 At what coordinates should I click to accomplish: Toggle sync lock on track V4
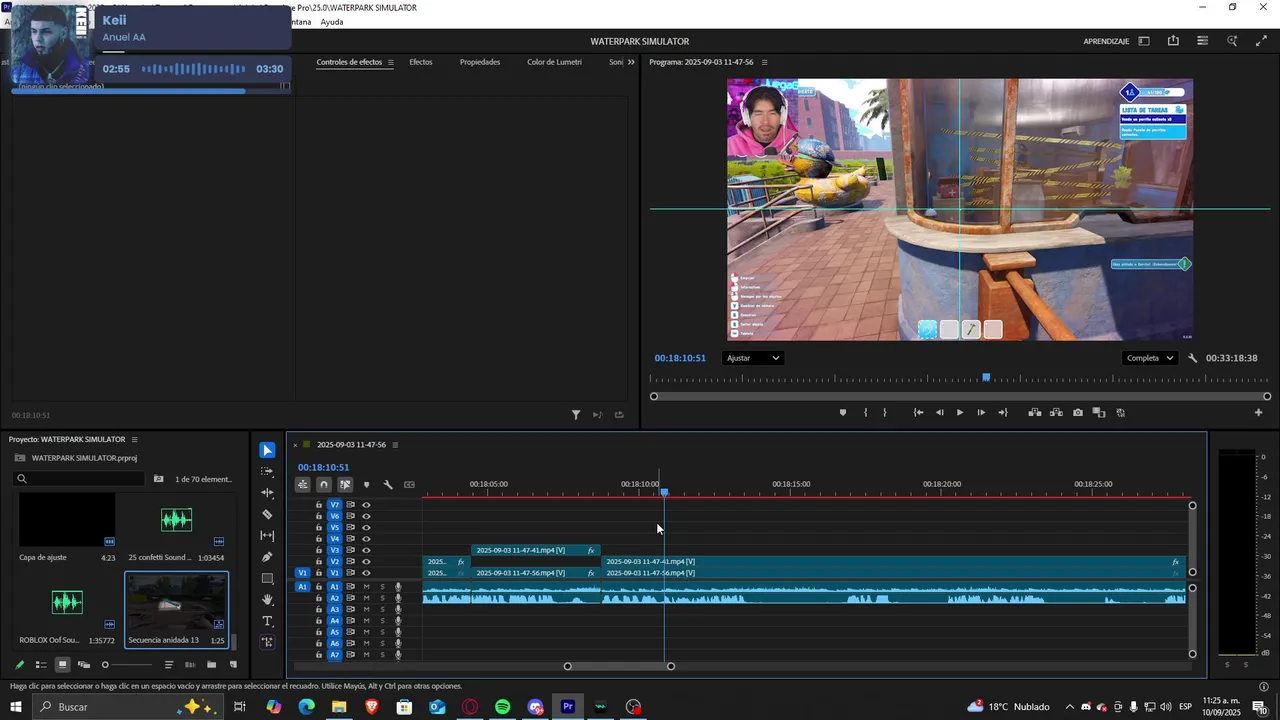[x=350, y=539]
